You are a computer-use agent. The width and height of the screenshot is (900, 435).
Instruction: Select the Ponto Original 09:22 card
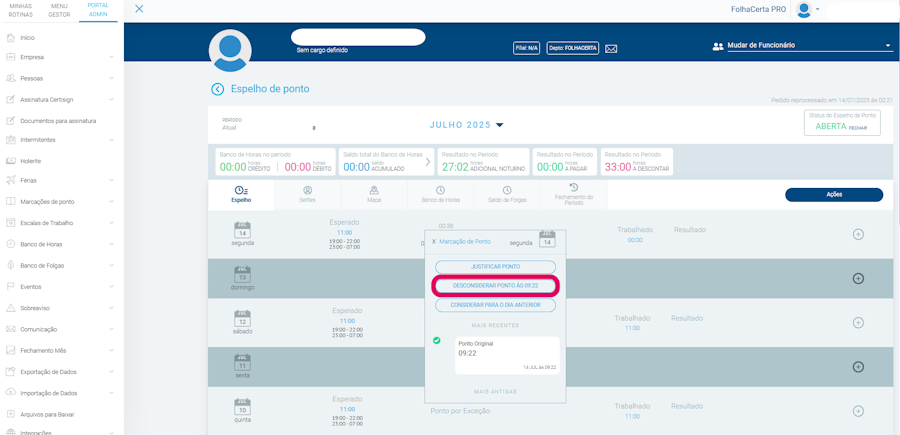pyautogui.click(x=507, y=355)
